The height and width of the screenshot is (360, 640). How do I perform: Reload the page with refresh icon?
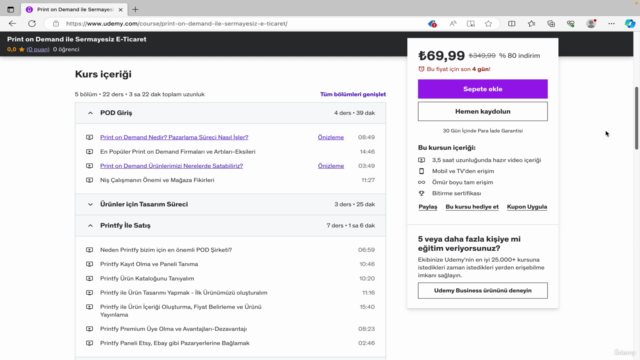[32, 24]
